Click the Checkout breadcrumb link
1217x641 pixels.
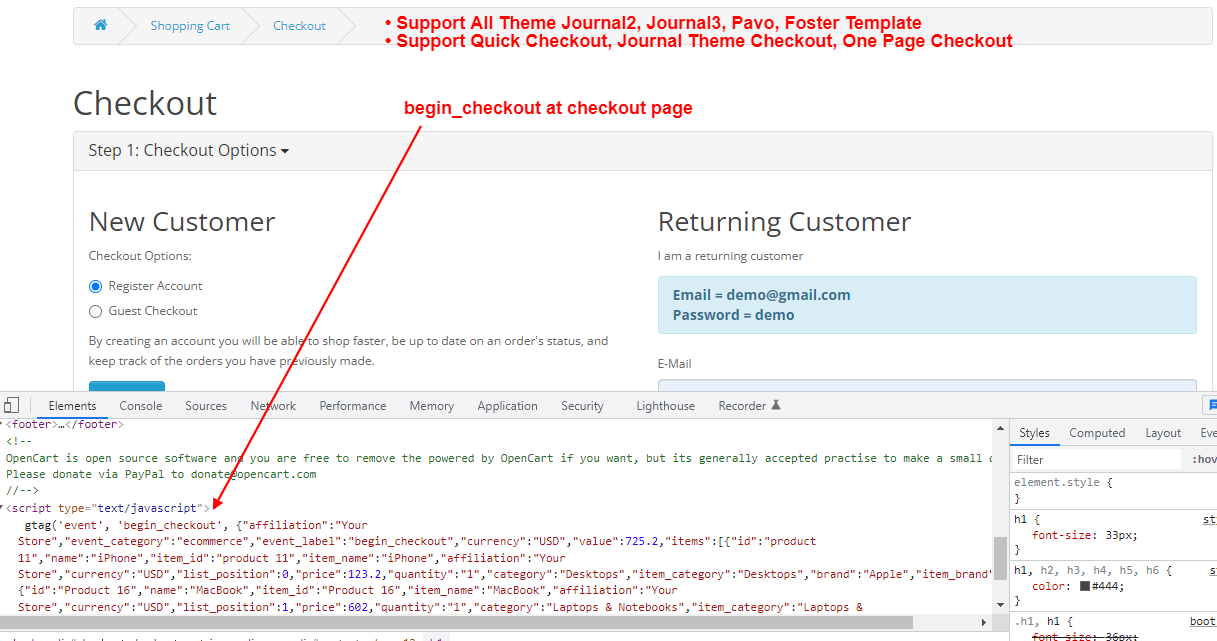[299, 26]
